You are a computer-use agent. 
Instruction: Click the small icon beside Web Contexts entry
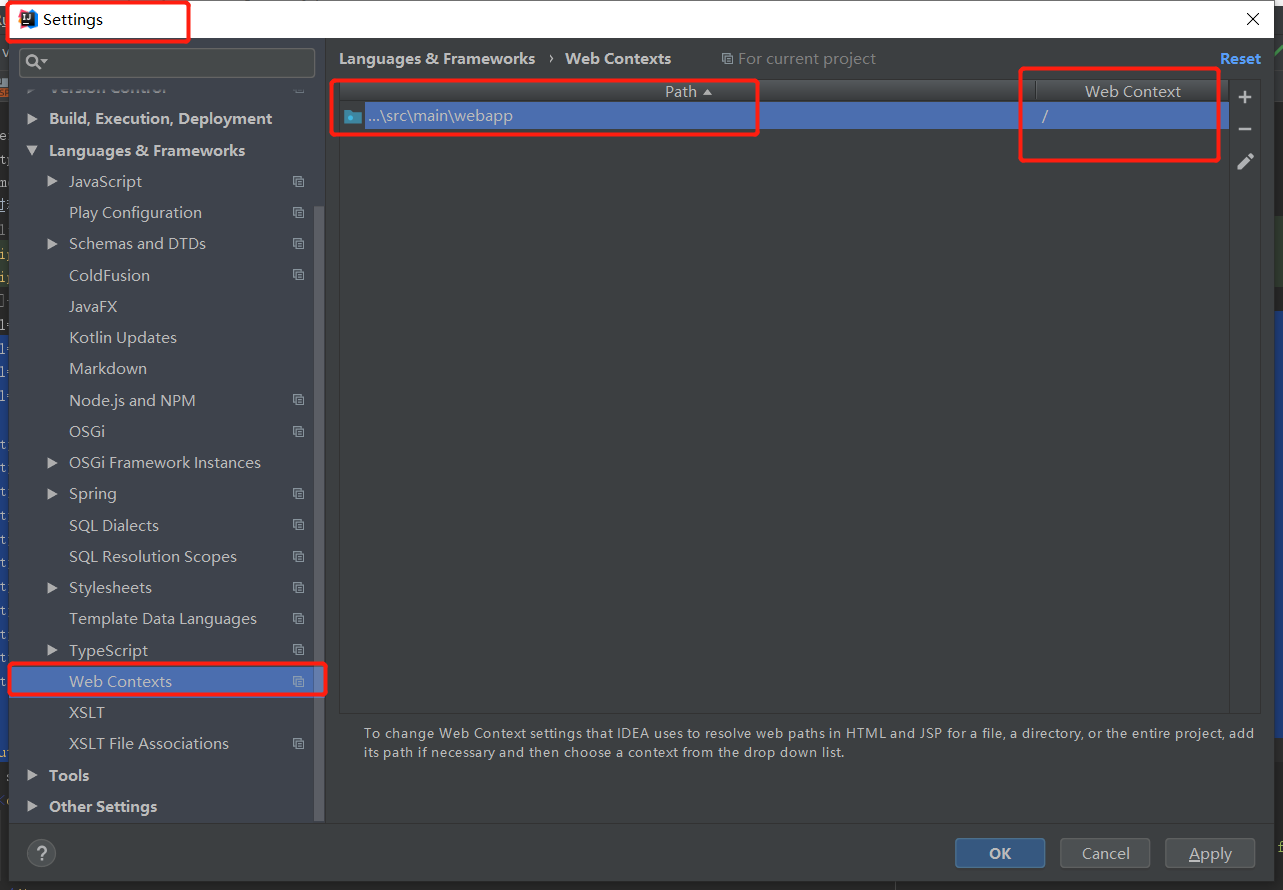click(298, 680)
